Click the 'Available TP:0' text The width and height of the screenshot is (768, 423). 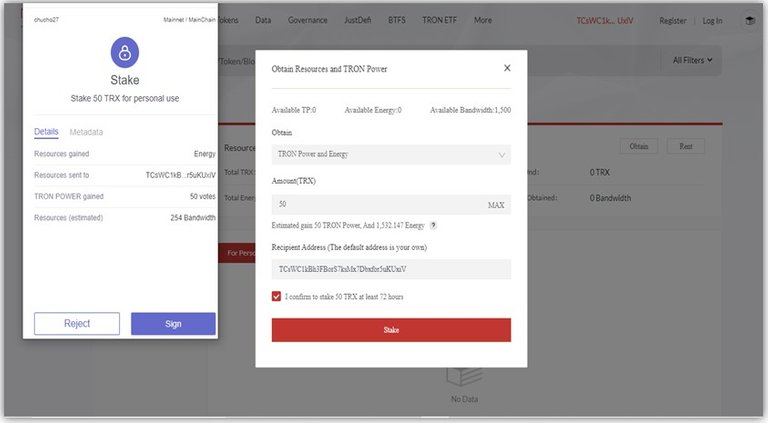tap(294, 110)
